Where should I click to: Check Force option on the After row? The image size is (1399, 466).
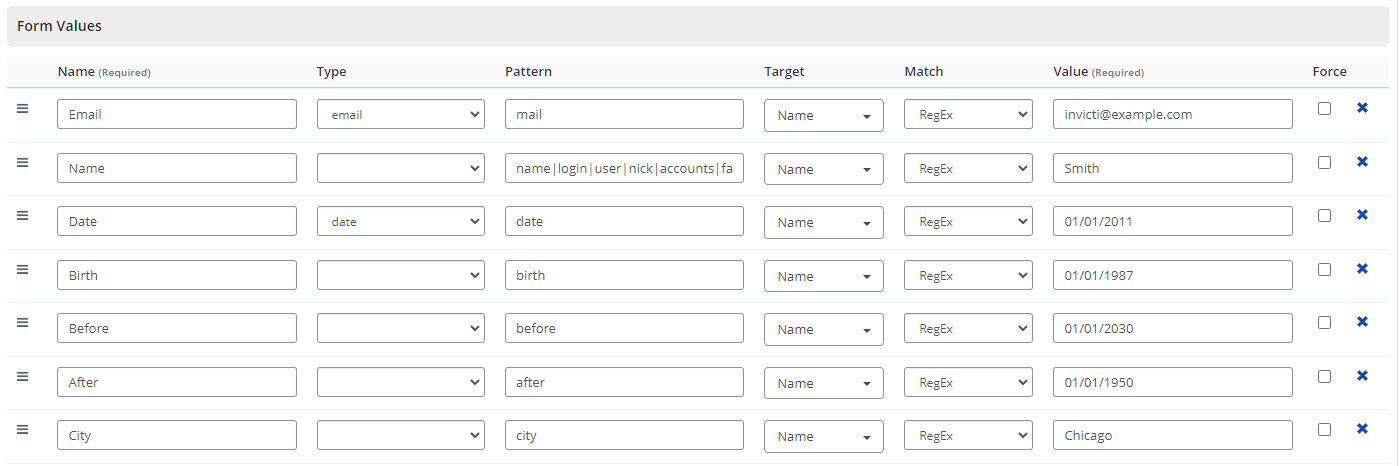pyautogui.click(x=1324, y=376)
